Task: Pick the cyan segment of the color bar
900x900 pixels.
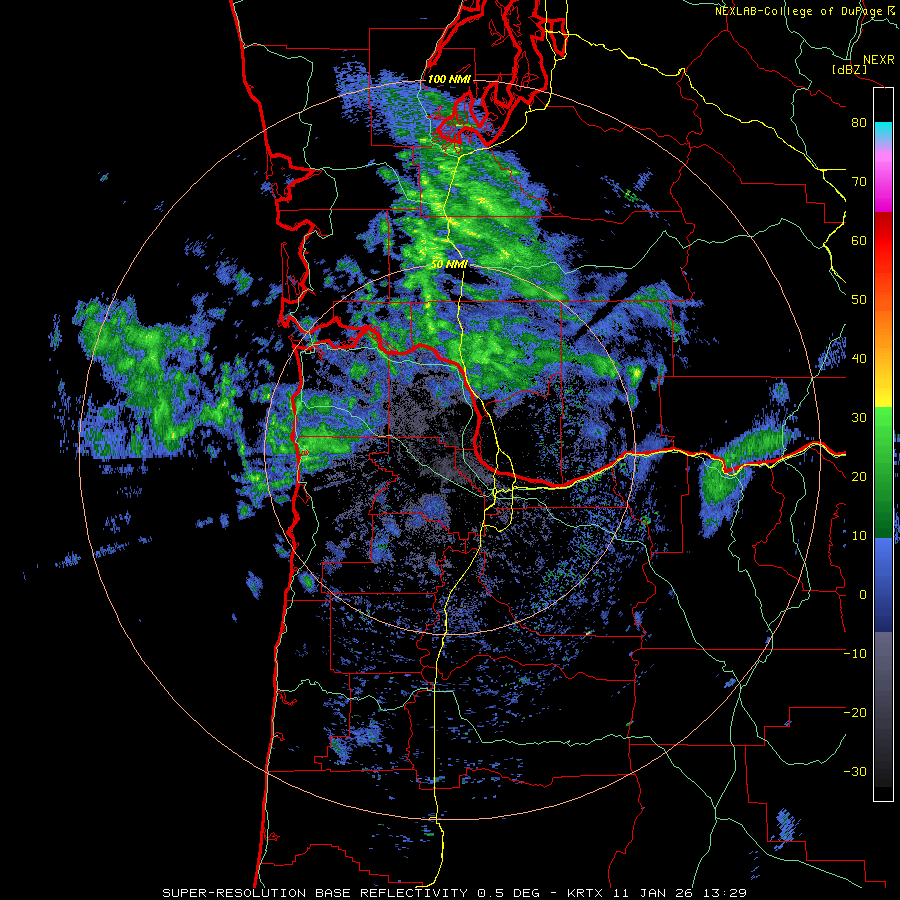Action: [883, 131]
